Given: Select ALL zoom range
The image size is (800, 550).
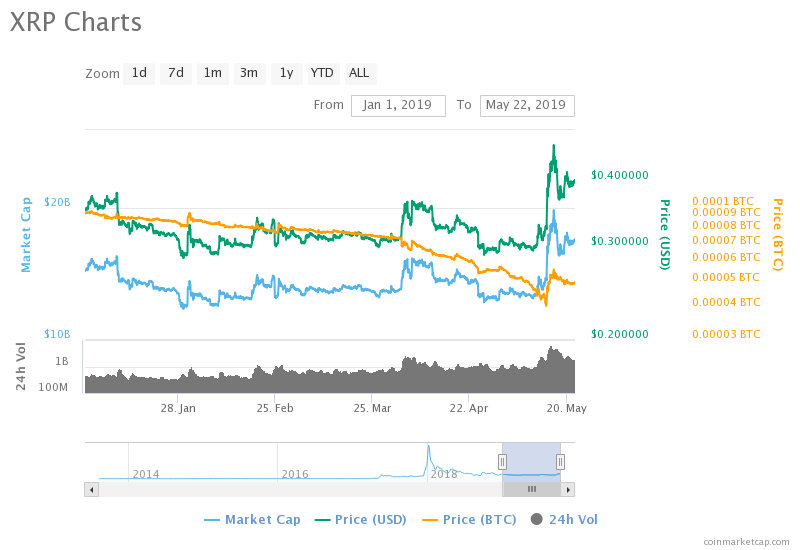Looking at the screenshot, I should [x=359, y=73].
